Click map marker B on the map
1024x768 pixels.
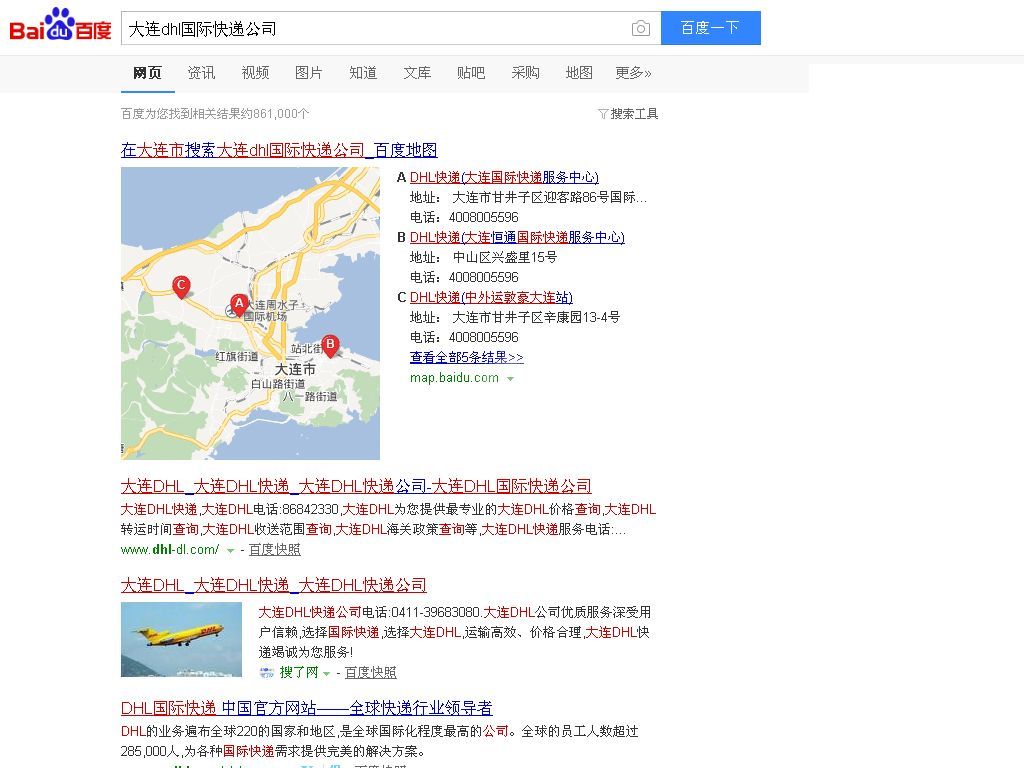pyautogui.click(x=330, y=345)
